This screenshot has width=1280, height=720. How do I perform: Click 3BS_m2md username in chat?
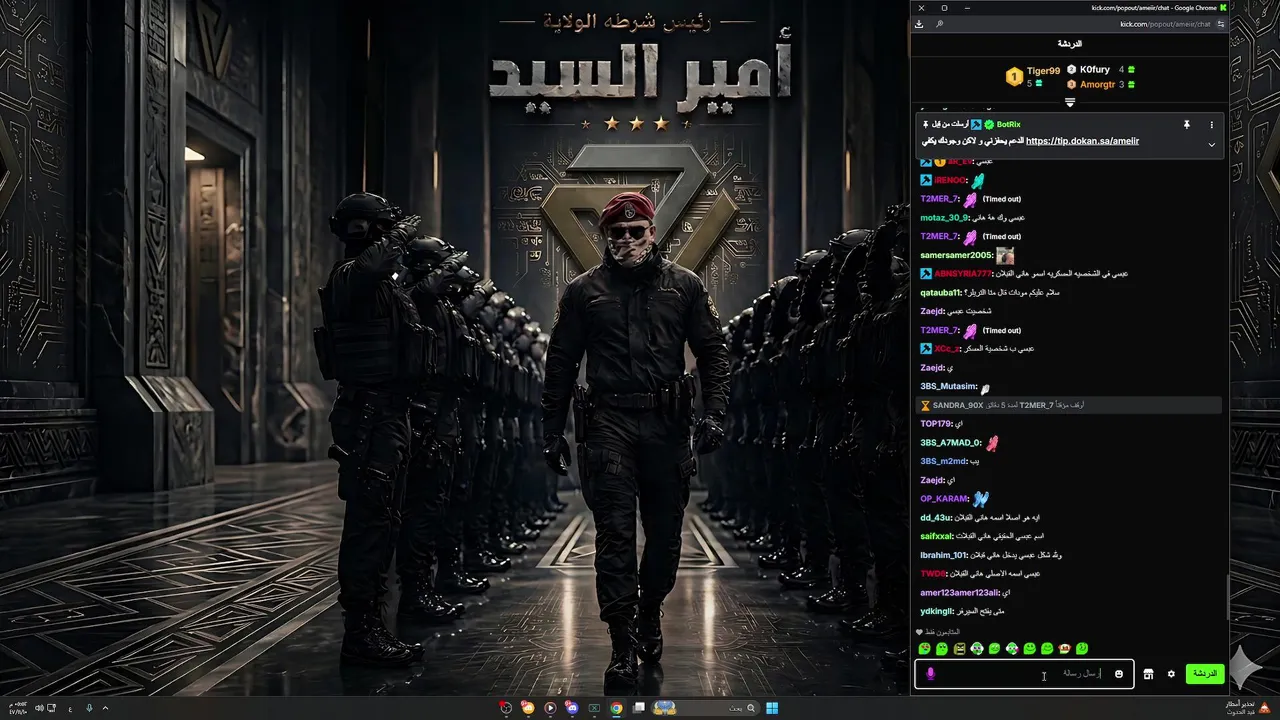pyautogui.click(x=943, y=461)
